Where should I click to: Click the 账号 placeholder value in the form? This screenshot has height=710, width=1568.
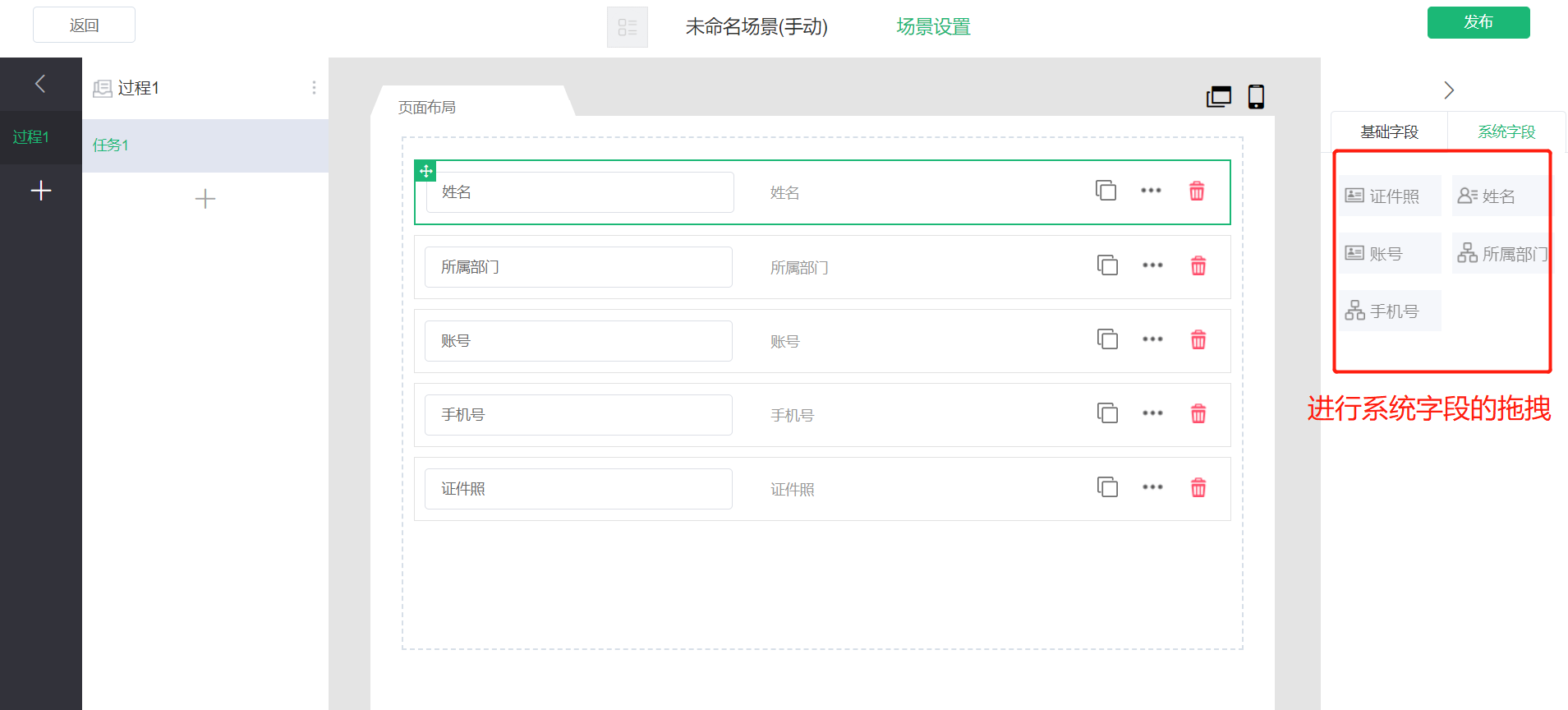(x=784, y=342)
